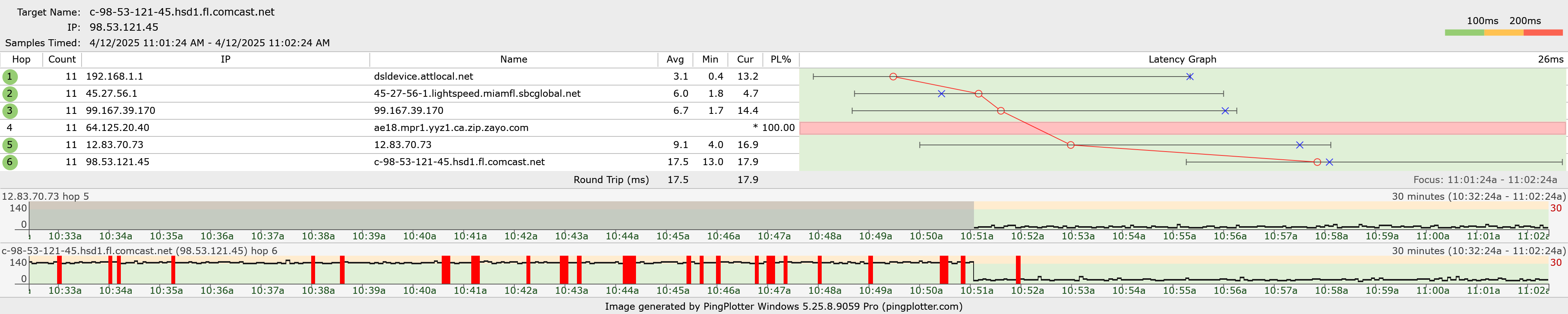Viewport: 1568px width, 314px height.
Task: Select dsldevice.attlocal.net name cell
Action: tap(423, 77)
